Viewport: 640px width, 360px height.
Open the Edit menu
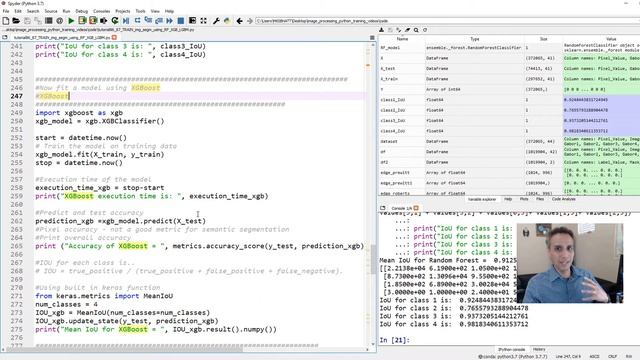click(18, 11)
